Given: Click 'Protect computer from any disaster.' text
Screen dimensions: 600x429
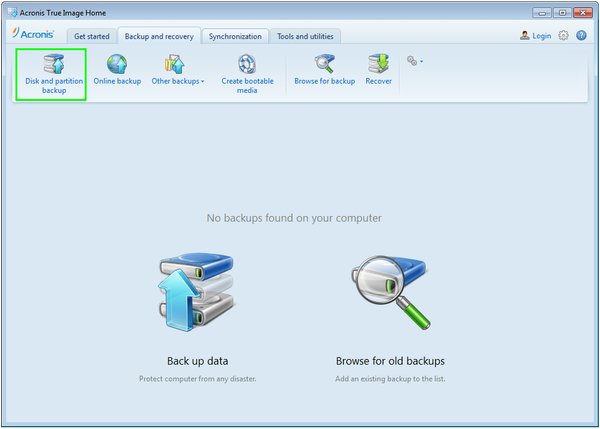Looking at the screenshot, I should (x=197, y=379).
